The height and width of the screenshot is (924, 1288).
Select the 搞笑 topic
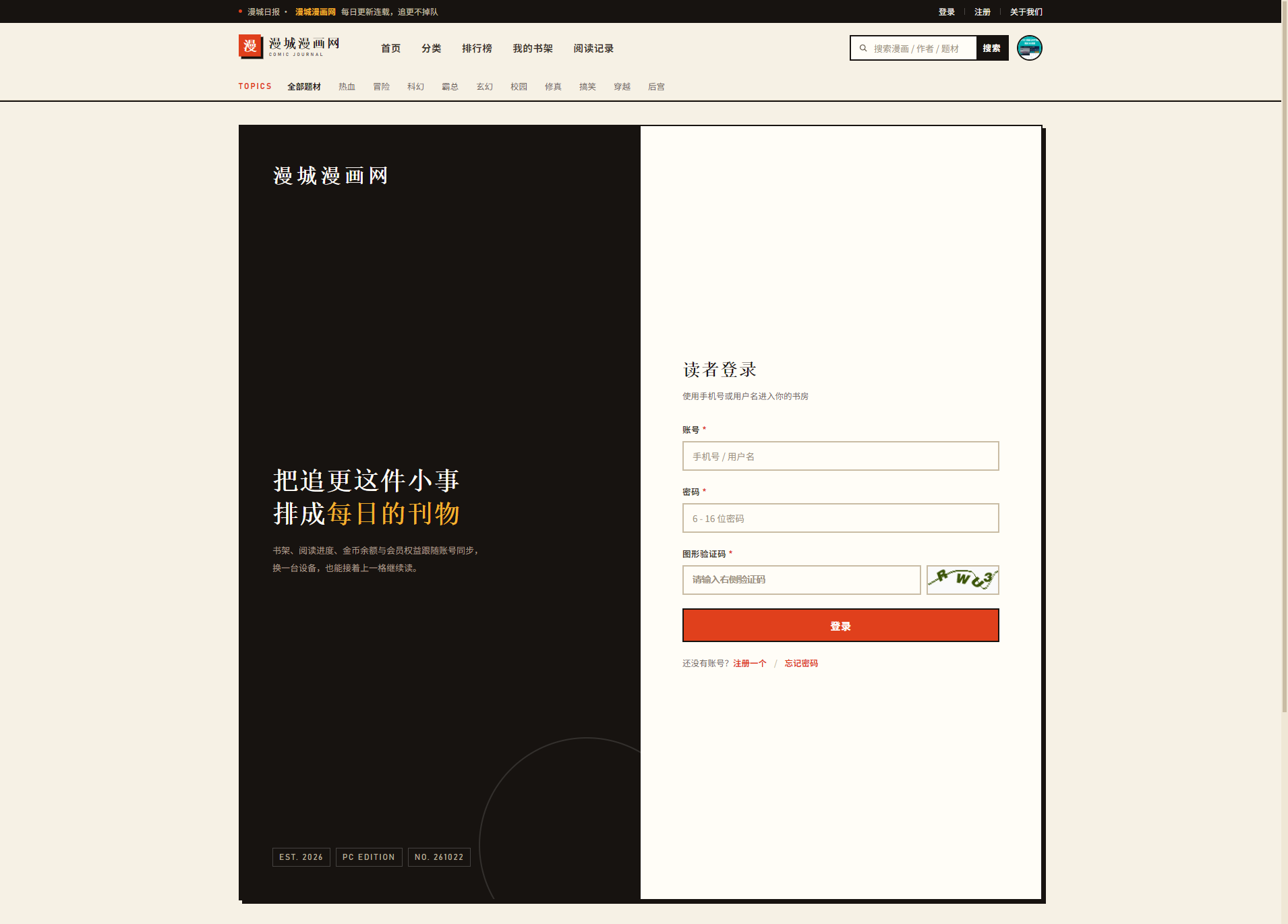(x=587, y=87)
